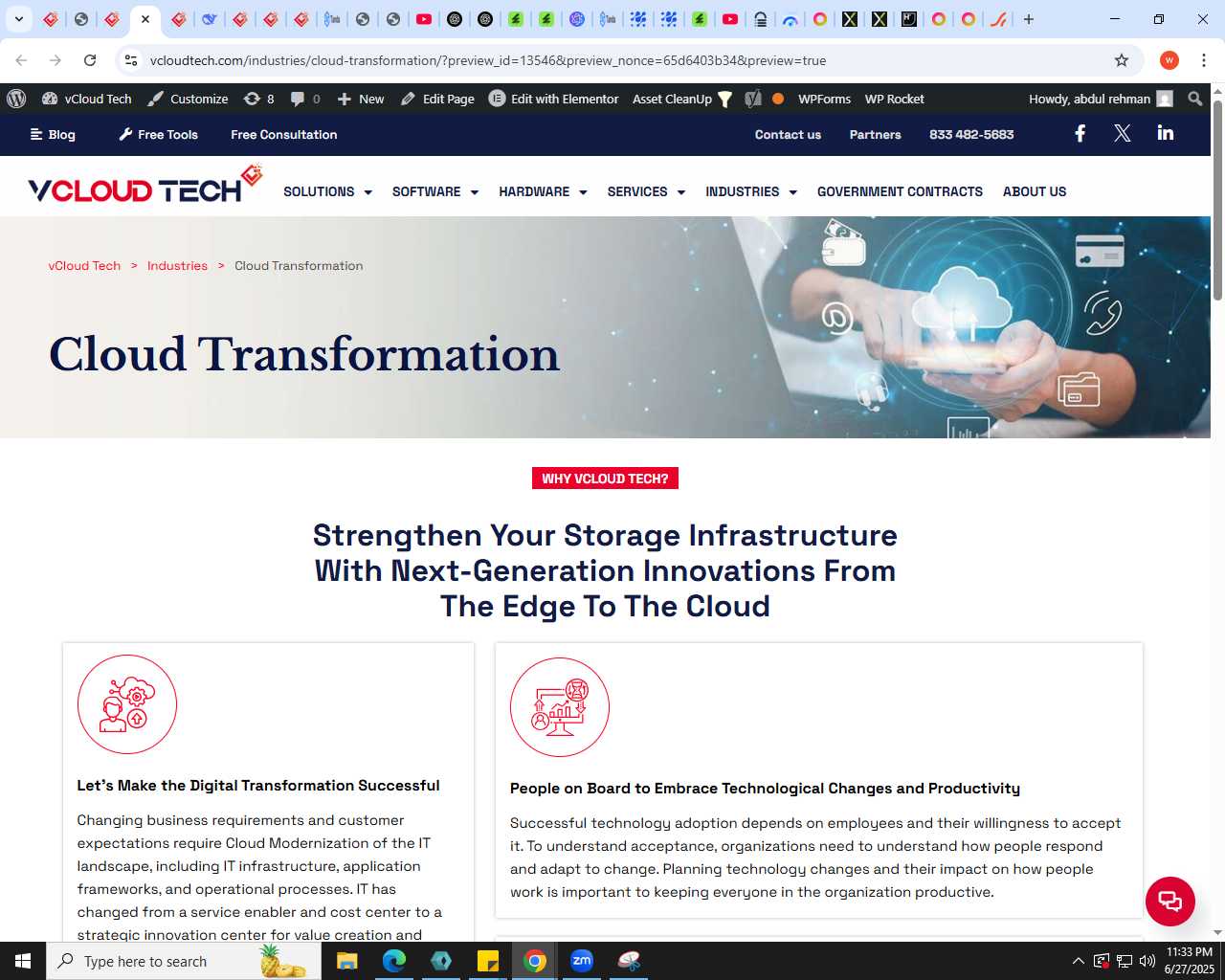
Task: Open Chrome three-dot menu
Action: pos(1204,60)
